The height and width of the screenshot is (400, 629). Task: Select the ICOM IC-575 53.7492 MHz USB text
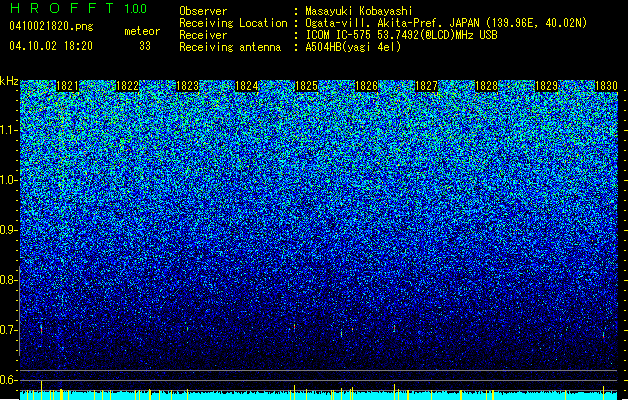tap(401, 35)
